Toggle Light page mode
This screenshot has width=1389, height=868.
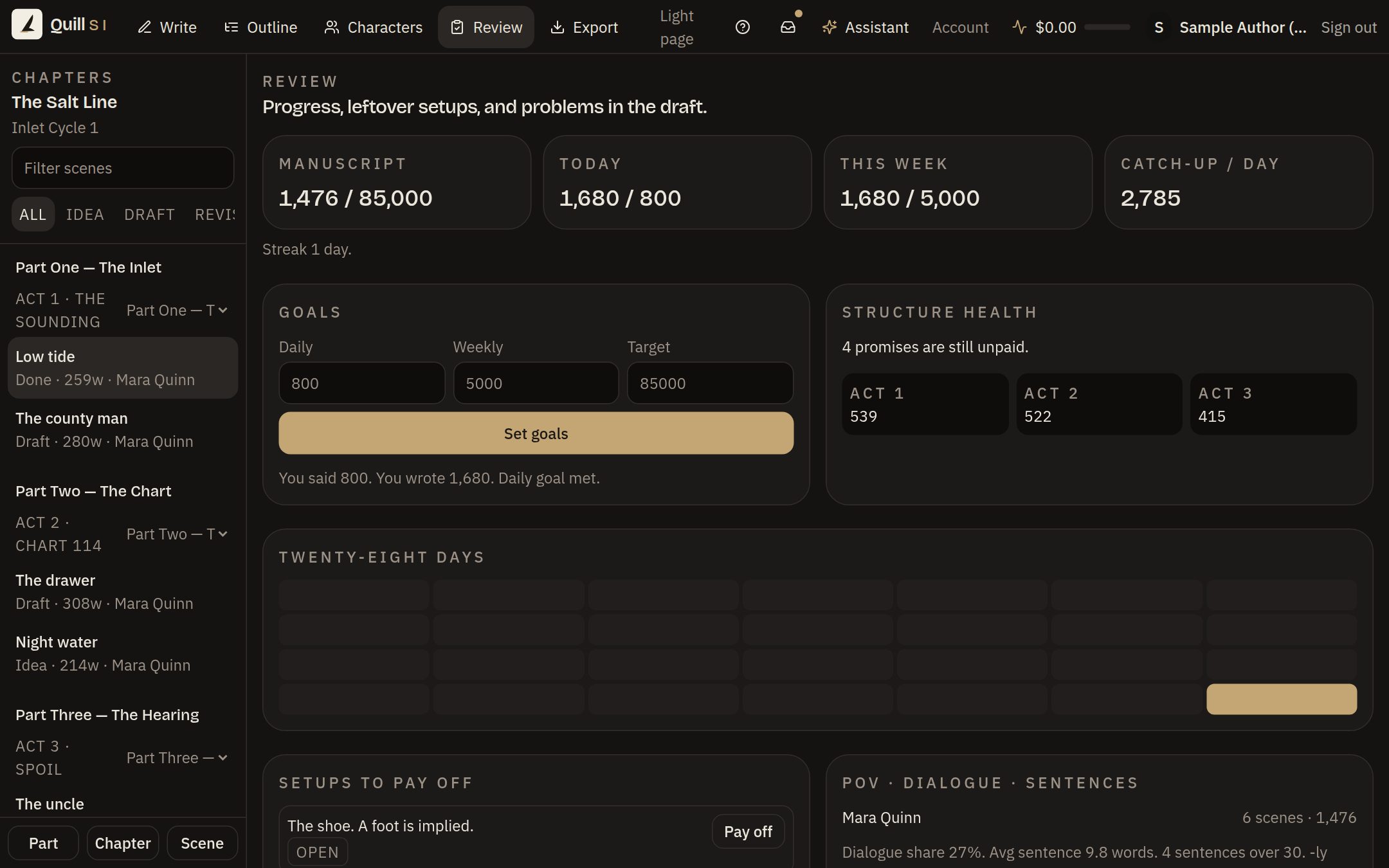676,27
